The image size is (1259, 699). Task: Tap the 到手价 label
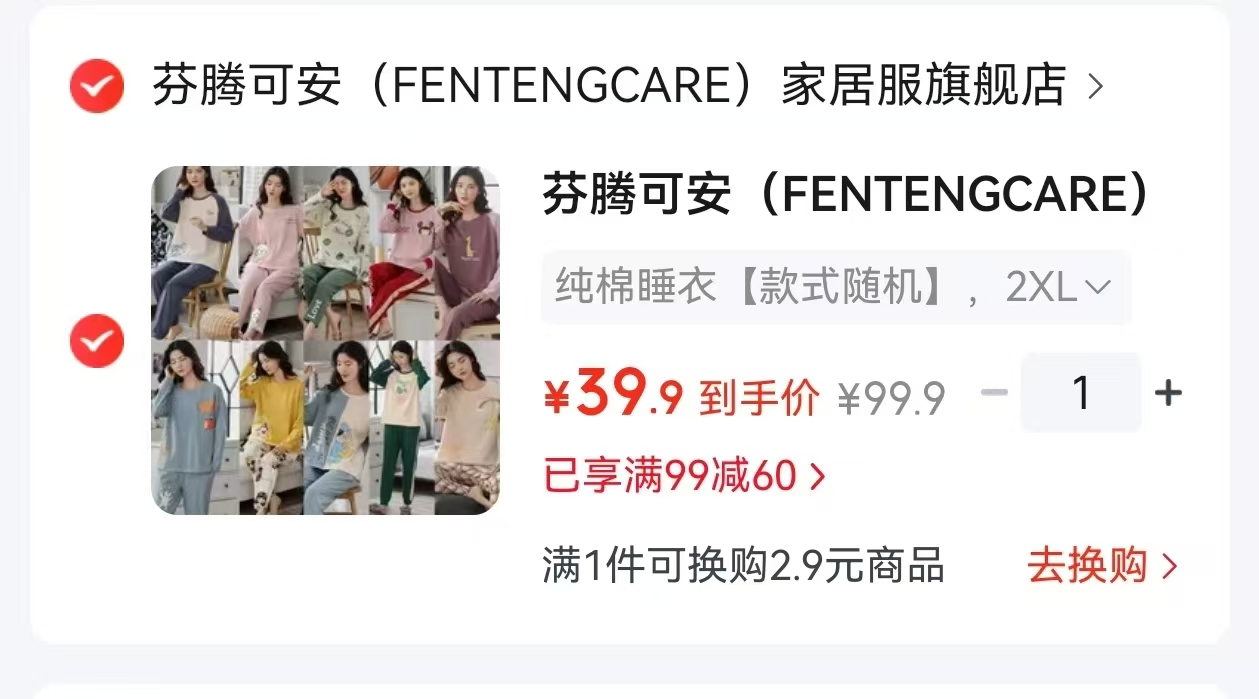pyautogui.click(x=759, y=398)
